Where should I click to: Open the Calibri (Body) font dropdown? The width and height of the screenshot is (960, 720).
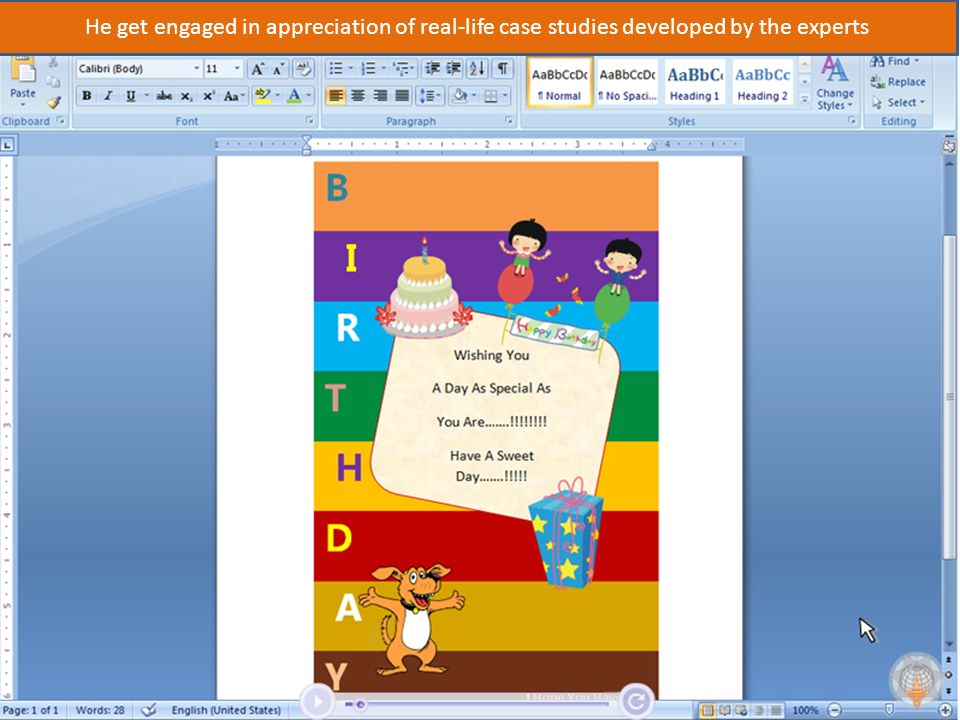(197, 69)
